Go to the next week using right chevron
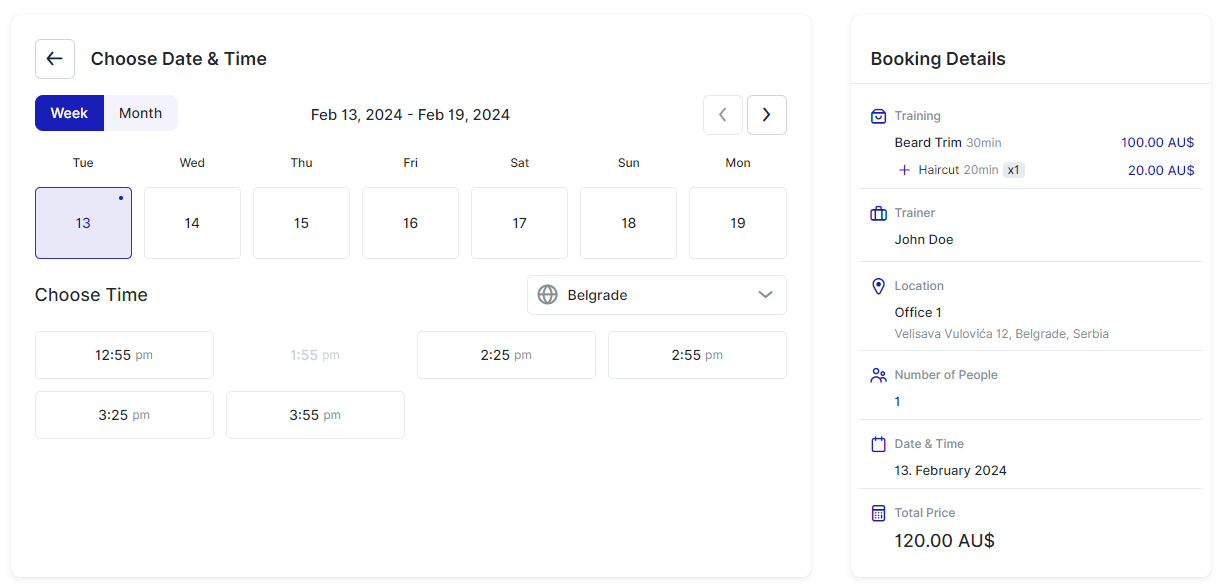The width and height of the screenshot is (1227, 587). click(766, 115)
